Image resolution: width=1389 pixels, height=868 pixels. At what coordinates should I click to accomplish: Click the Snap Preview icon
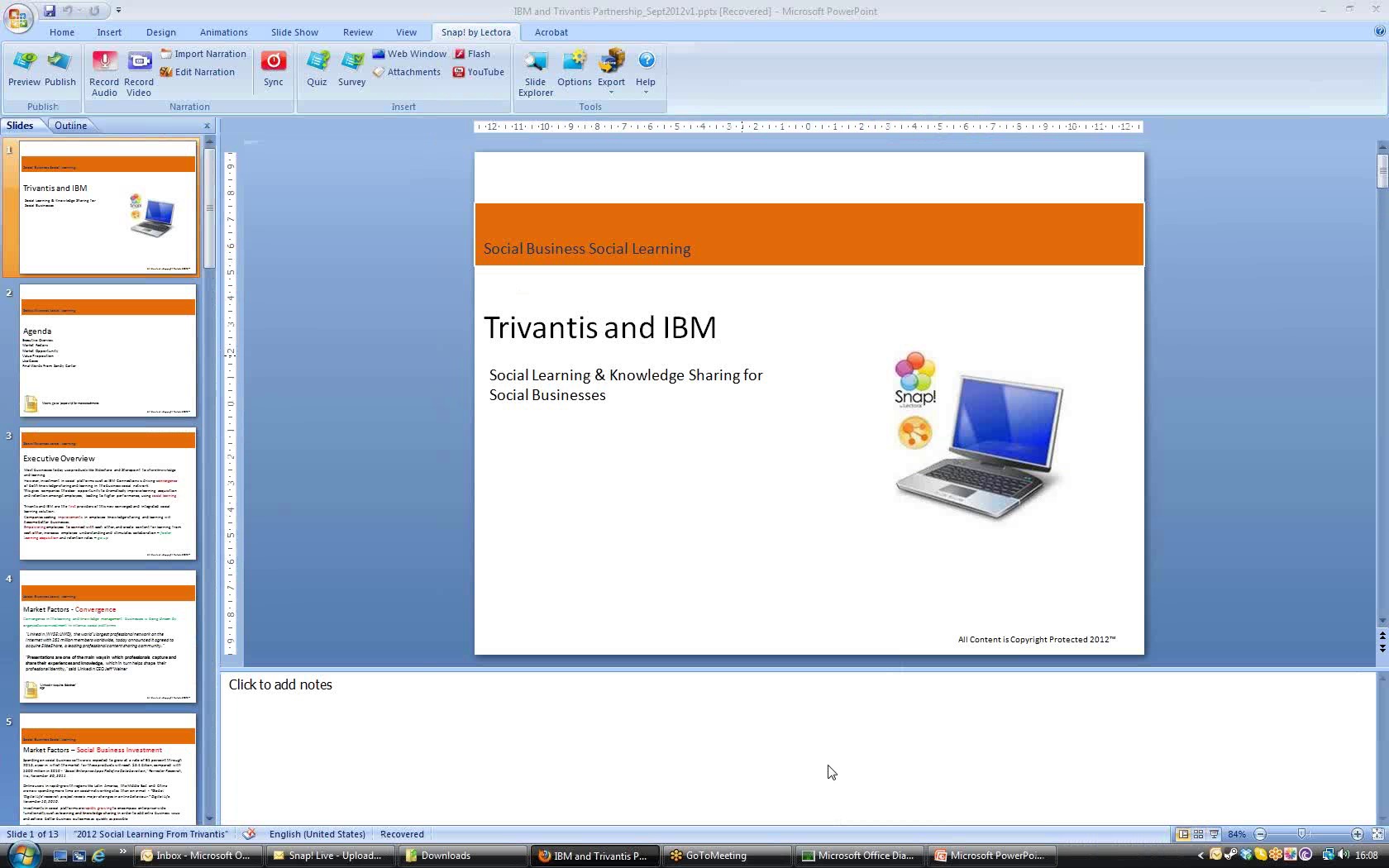click(x=25, y=68)
